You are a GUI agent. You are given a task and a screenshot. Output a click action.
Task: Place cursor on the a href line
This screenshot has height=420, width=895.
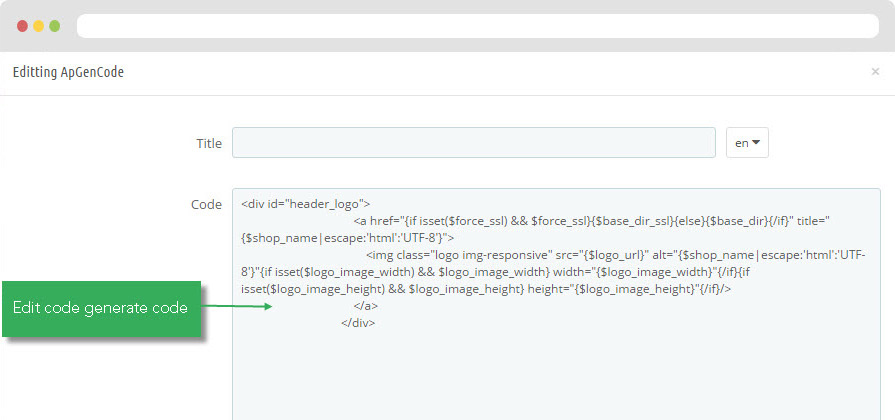click(590, 221)
